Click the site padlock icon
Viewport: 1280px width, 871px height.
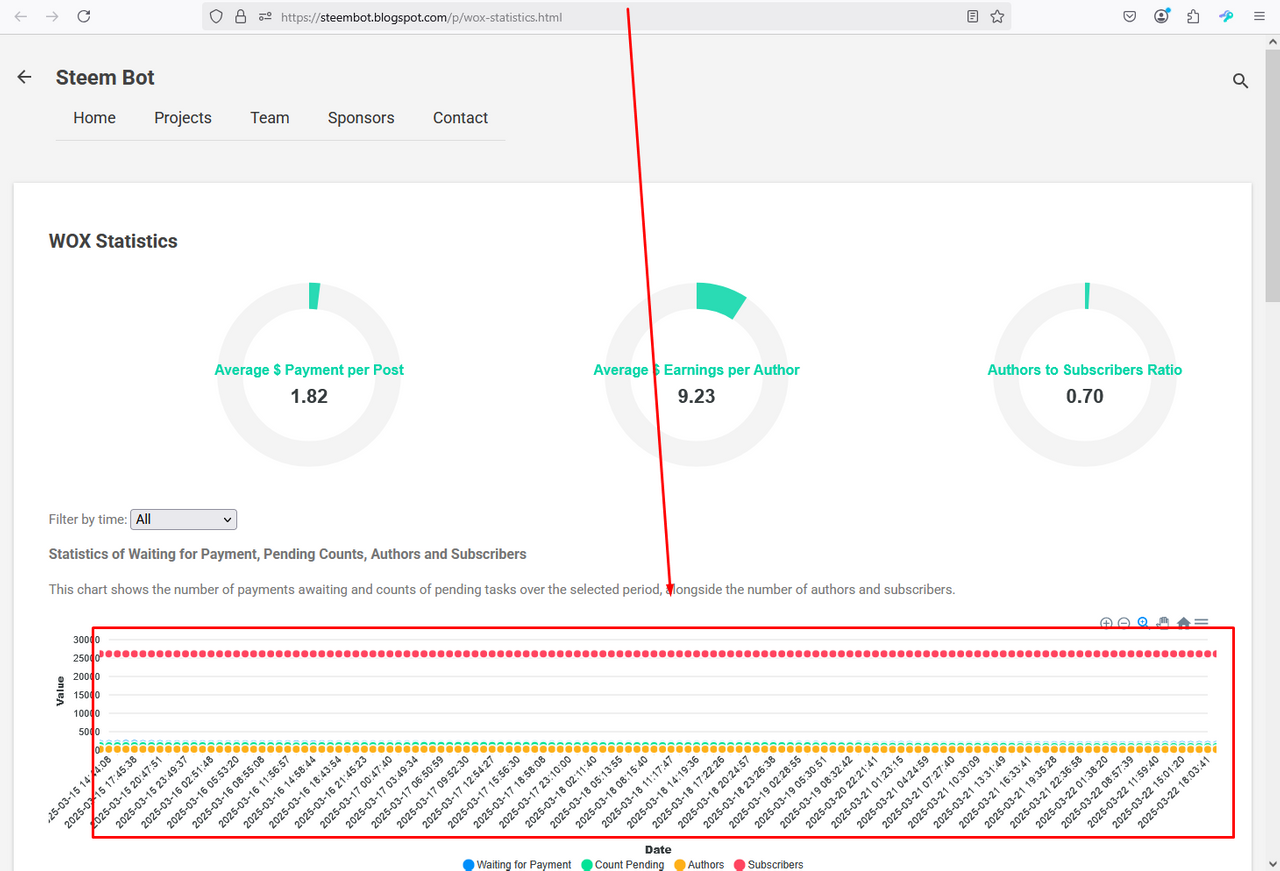pos(240,17)
